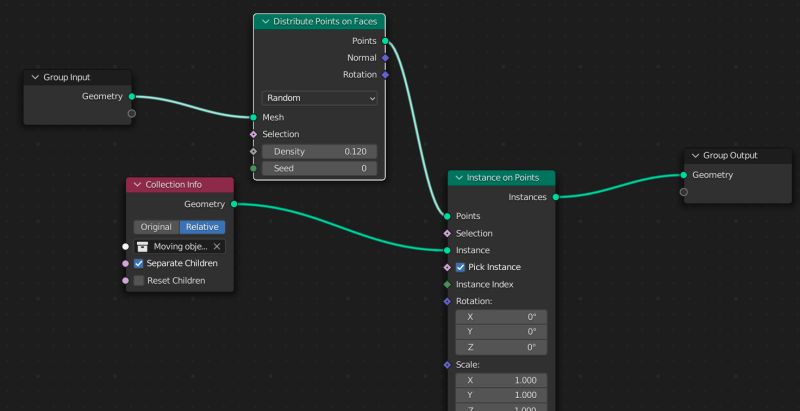Click the Collection Info Geometry output socket
Screen dimensions: 800x411
point(234,204)
